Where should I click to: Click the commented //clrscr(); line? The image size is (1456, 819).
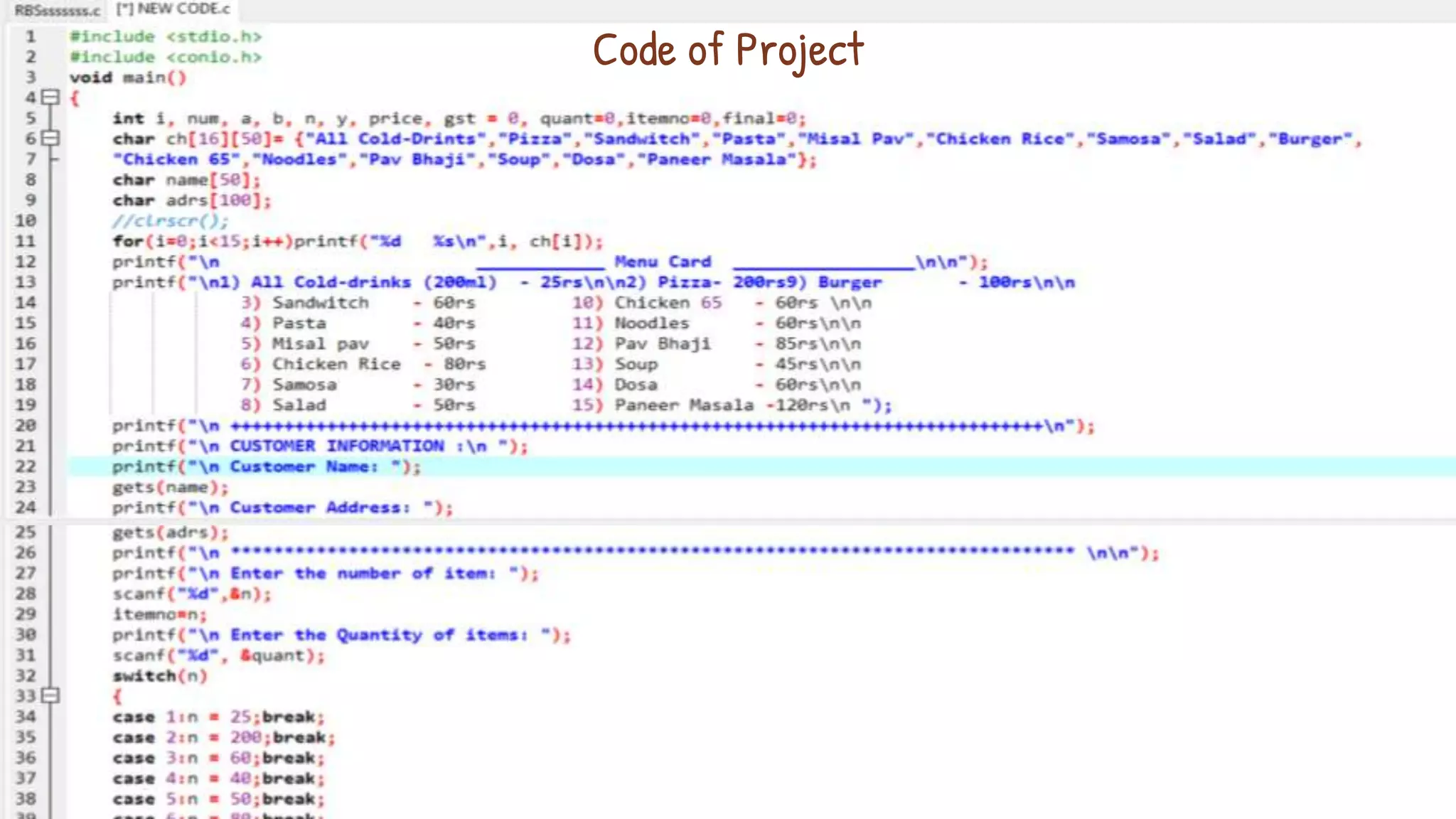pos(170,221)
